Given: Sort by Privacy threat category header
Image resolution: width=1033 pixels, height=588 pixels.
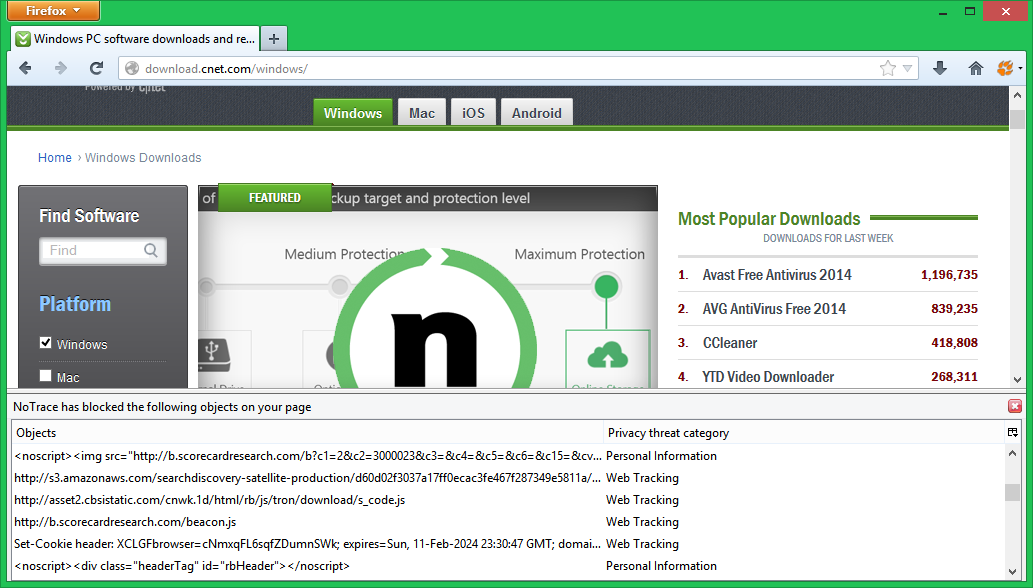Looking at the screenshot, I should coord(803,433).
